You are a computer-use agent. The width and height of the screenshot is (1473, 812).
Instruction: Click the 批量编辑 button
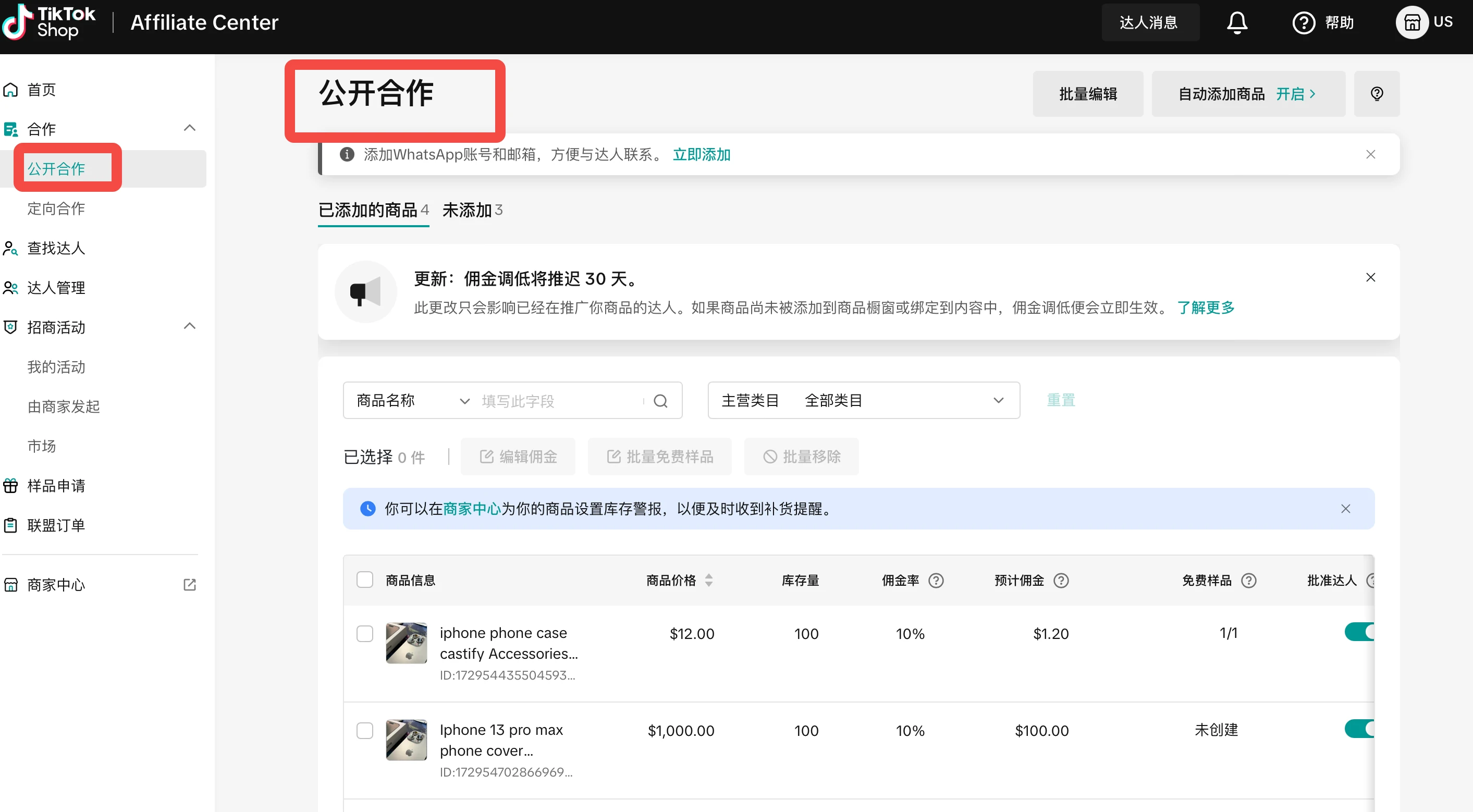[x=1088, y=93]
